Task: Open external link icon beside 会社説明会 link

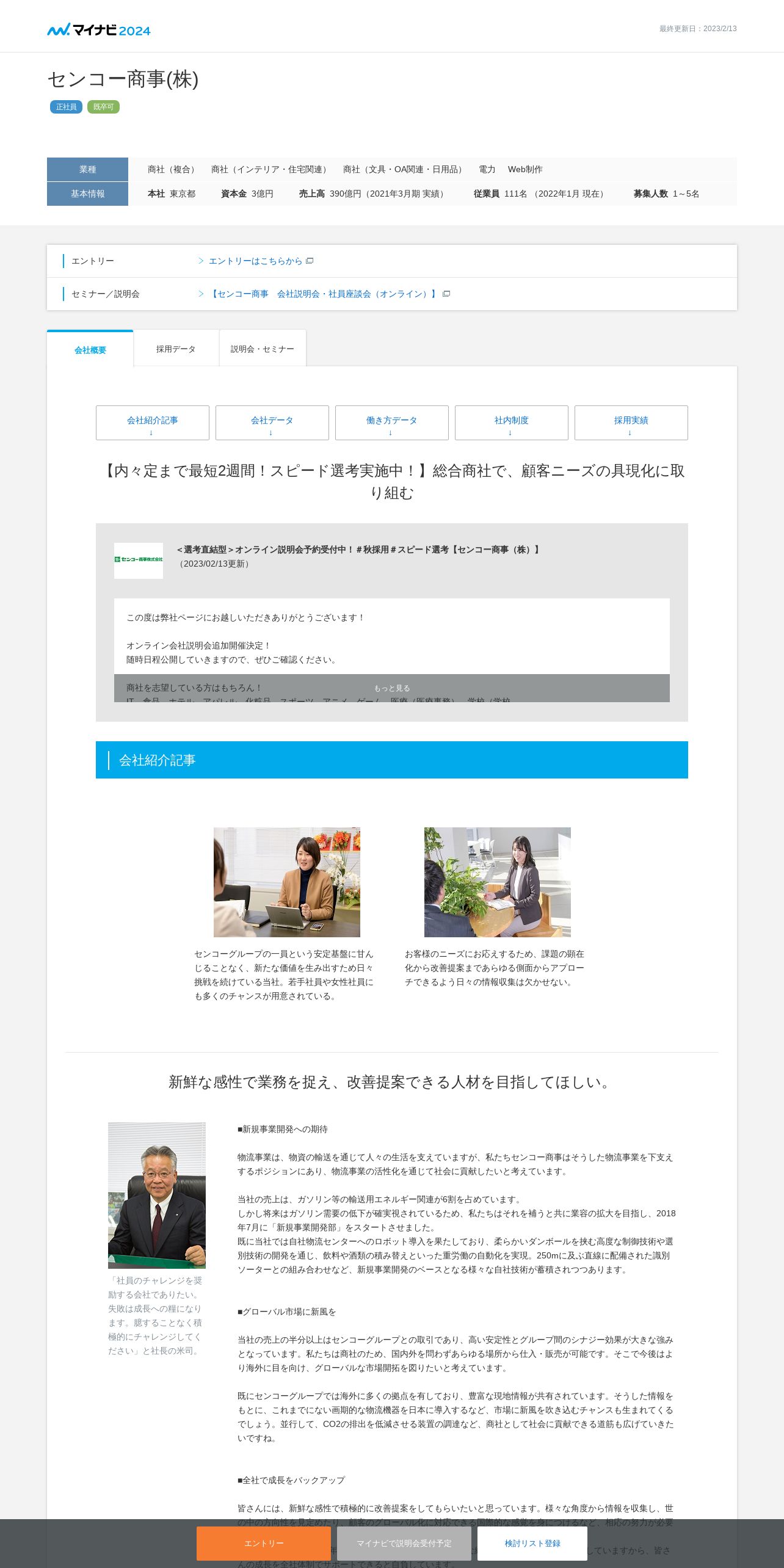Action: pos(446,294)
